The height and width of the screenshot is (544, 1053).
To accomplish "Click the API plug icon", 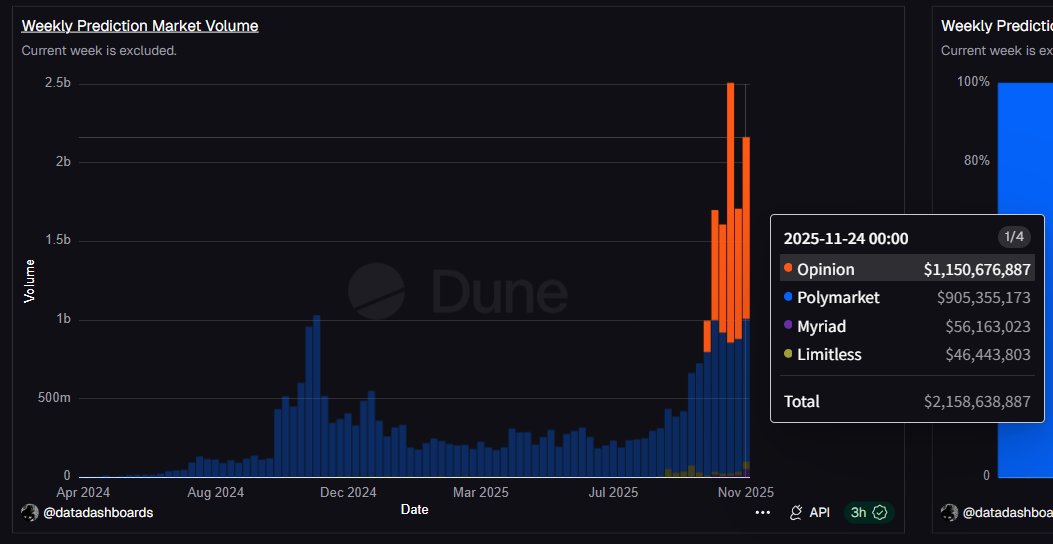I will (796, 512).
